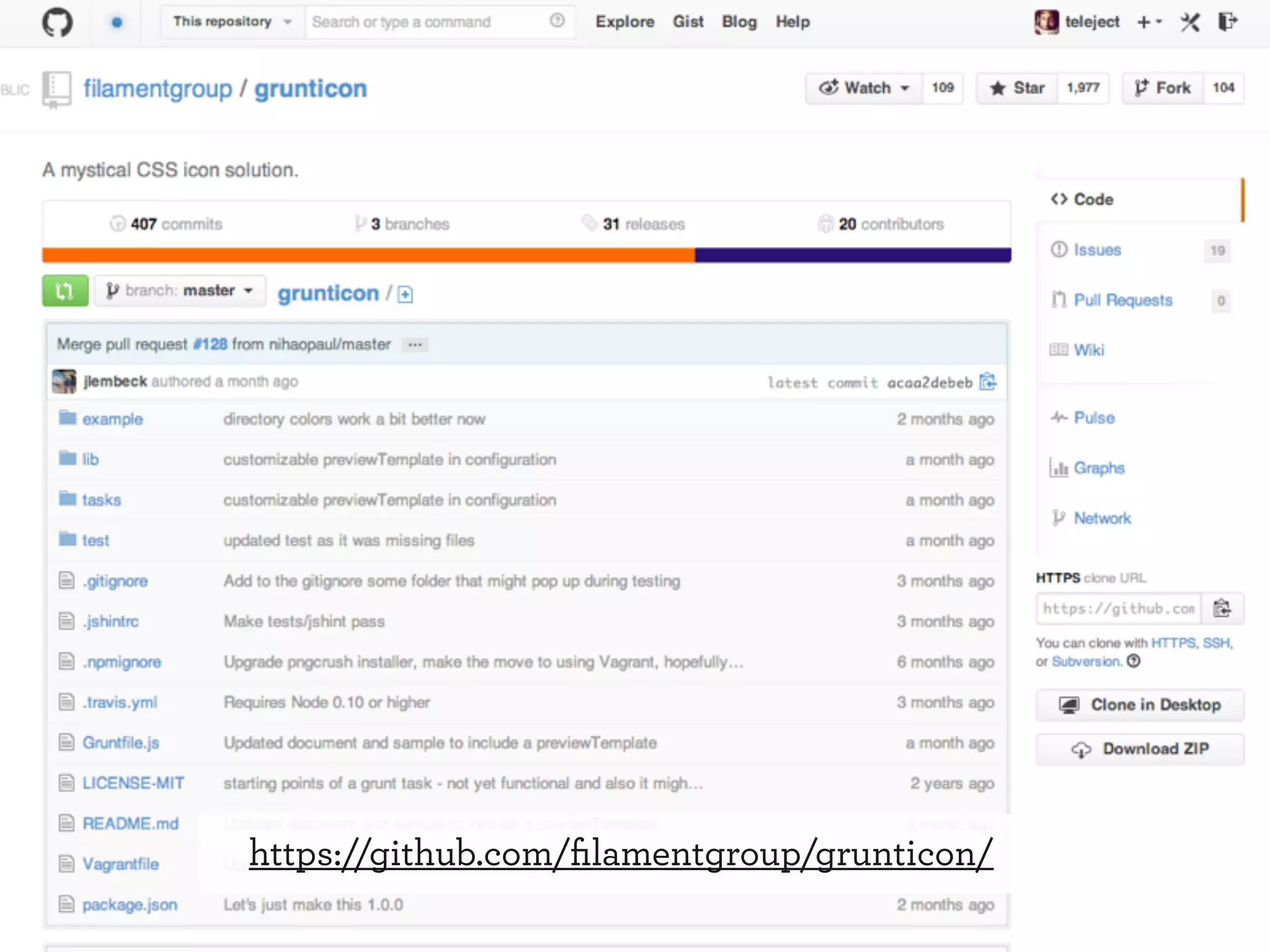Image resolution: width=1270 pixels, height=952 pixels.
Task: Click Download ZIP button
Action: click(x=1140, y=749)
